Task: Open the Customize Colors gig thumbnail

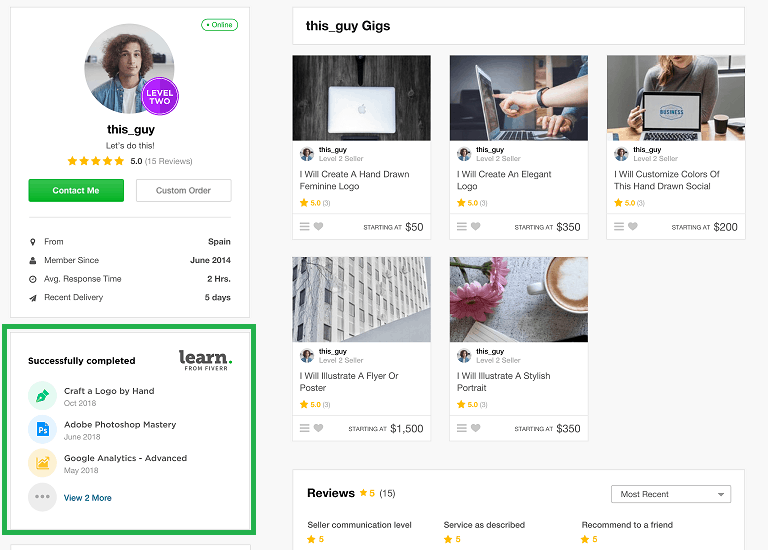Action: coord(676,98)
